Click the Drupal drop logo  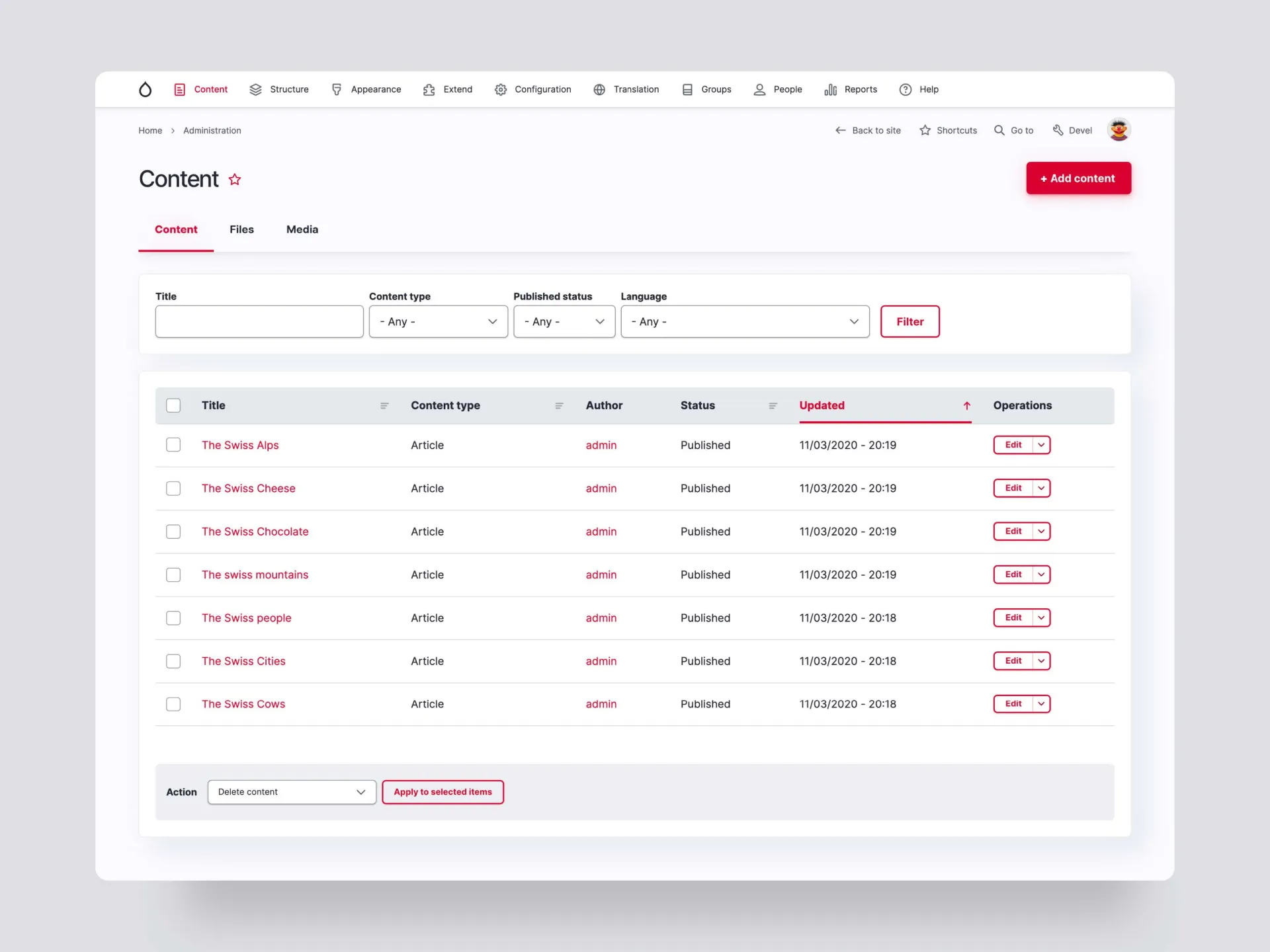(x=145, y=89)
